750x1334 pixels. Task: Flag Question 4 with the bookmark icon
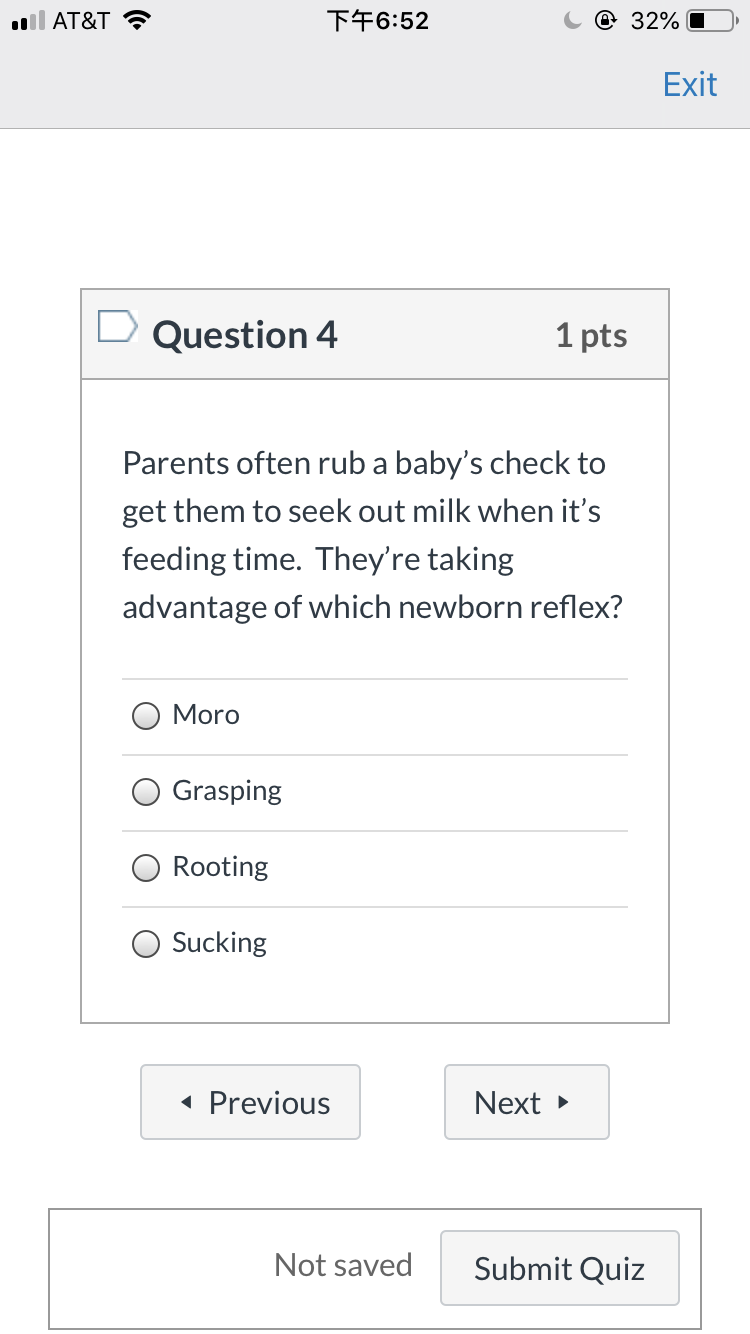[117, 328]
